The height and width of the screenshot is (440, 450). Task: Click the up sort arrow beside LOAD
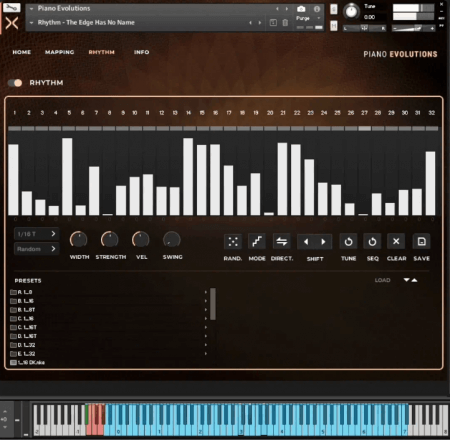pos(414,280)
